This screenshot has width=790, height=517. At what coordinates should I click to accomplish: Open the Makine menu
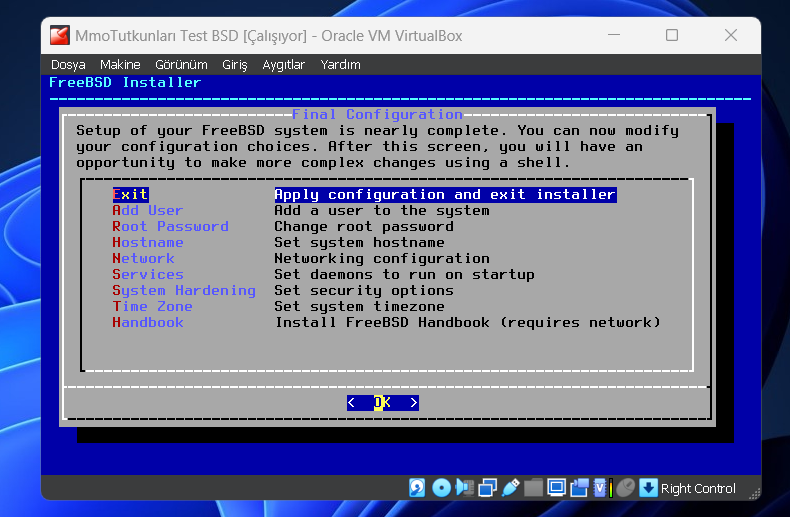point(120,64)
